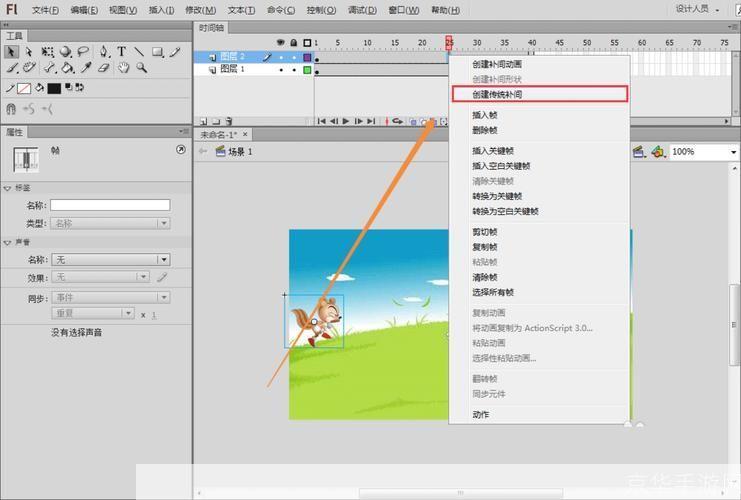The height and width of the screenshot is (500, 741).
Task: Click the Edit Scene clapperboard icon
Action: click(639, 152)
